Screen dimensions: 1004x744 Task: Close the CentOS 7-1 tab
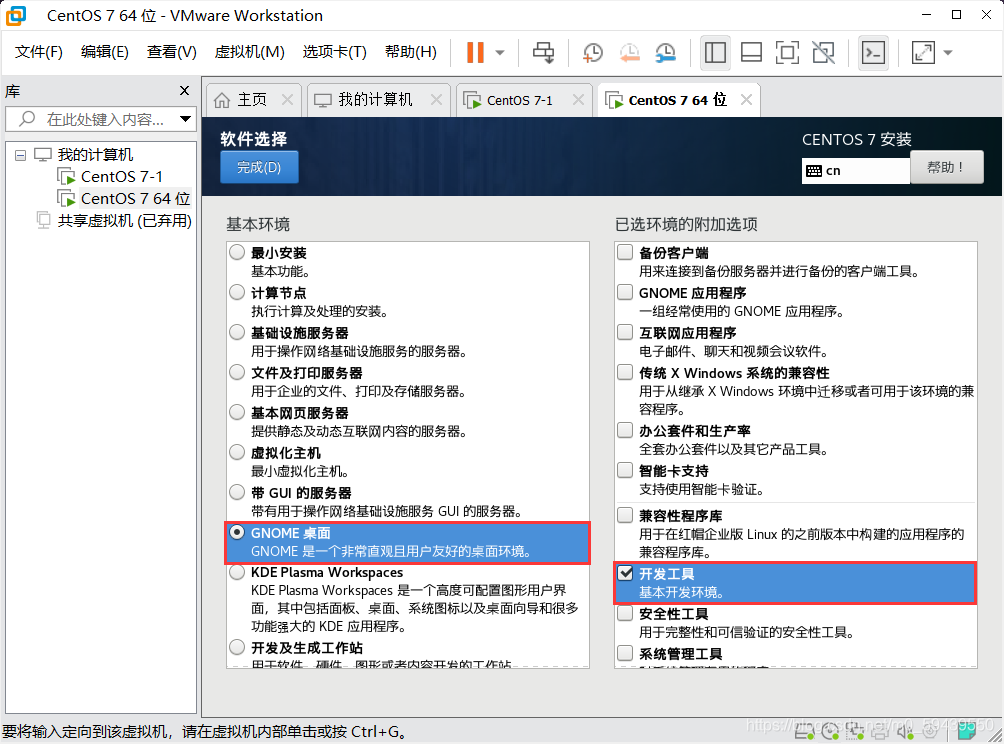(578, 100)
